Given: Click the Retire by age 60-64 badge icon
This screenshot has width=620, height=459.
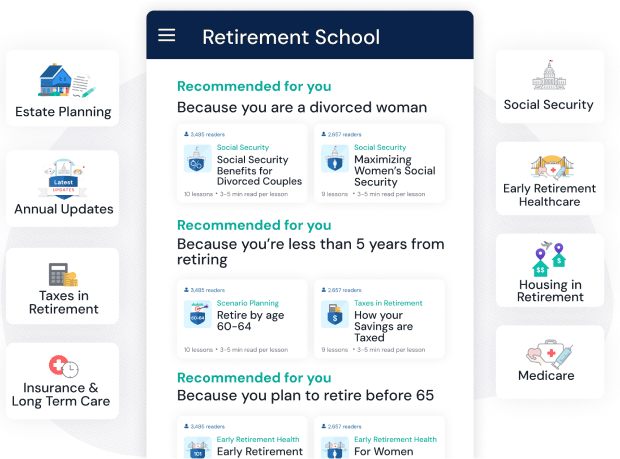Looking at the screenshot, I should tap(195, 314).
